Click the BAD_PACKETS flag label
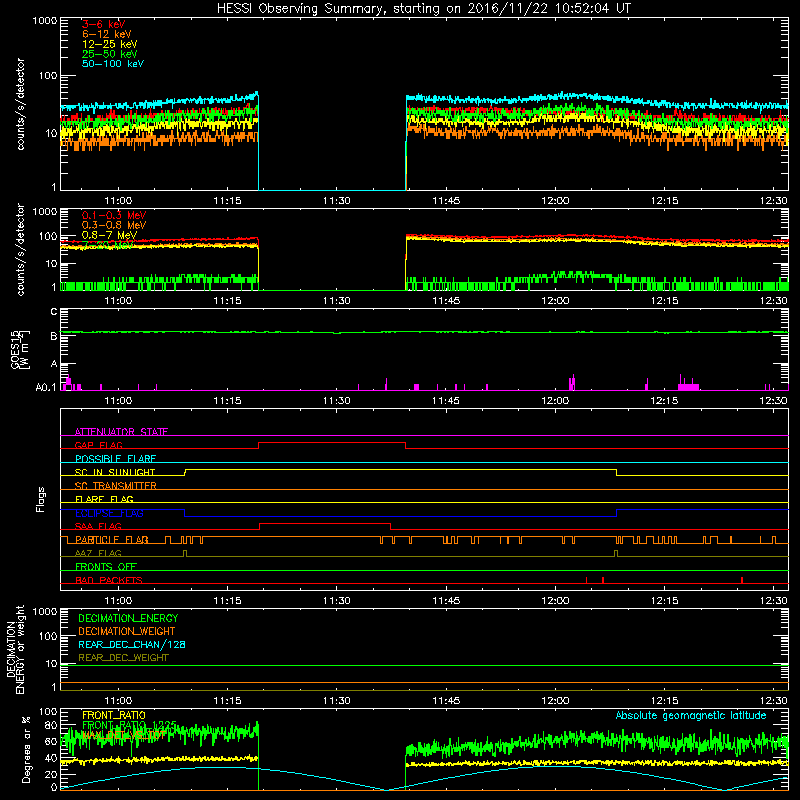 [109, 580]
